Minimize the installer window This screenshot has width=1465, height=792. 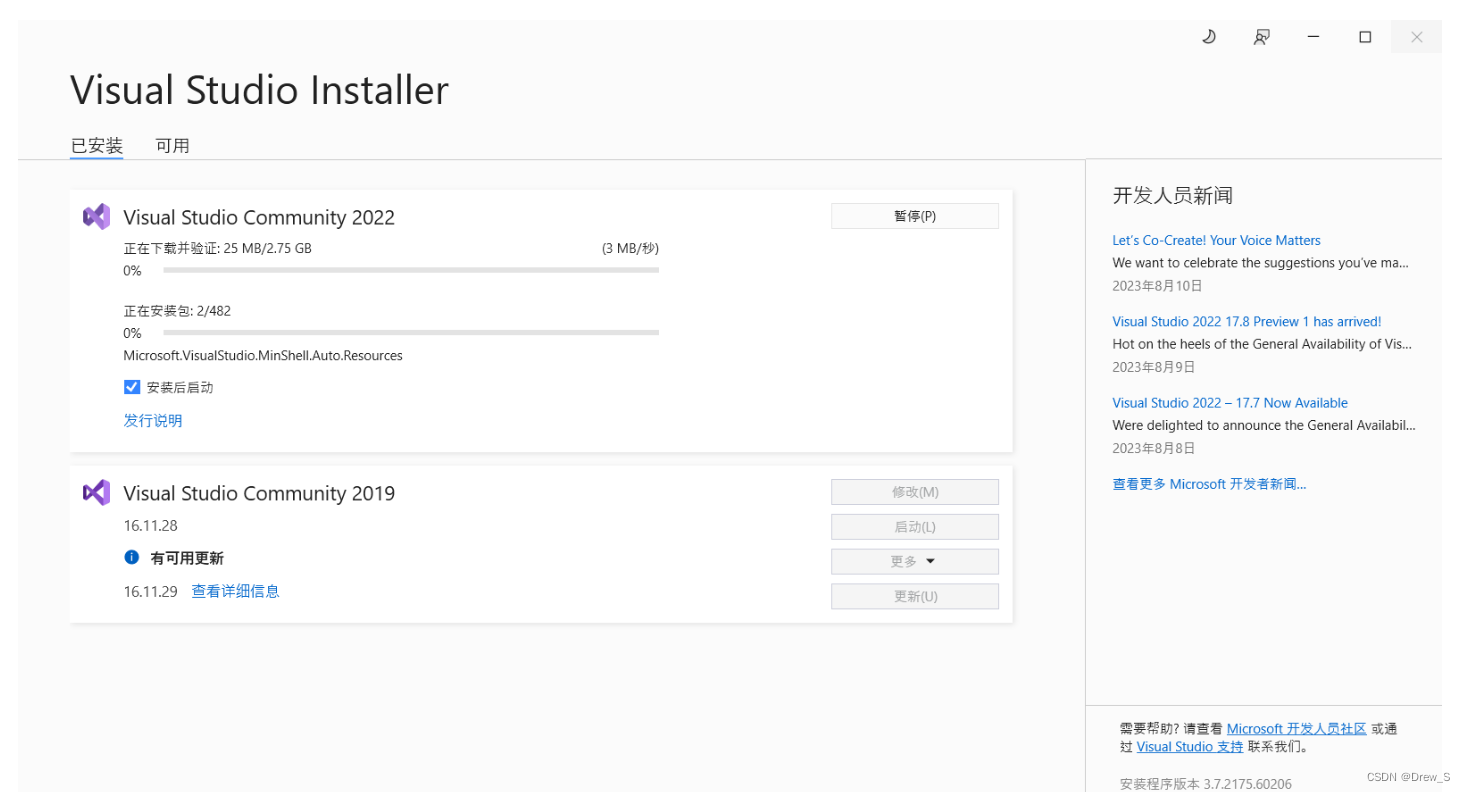click(x=1313, y=37)
